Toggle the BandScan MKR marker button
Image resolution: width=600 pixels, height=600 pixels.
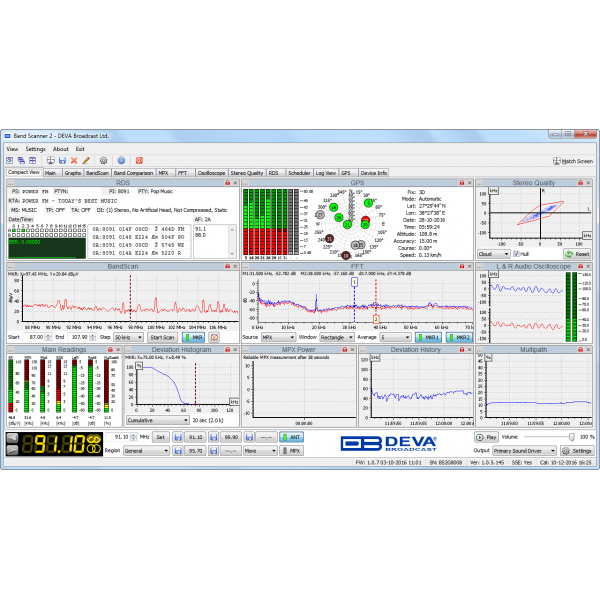[x=194, y=338]
